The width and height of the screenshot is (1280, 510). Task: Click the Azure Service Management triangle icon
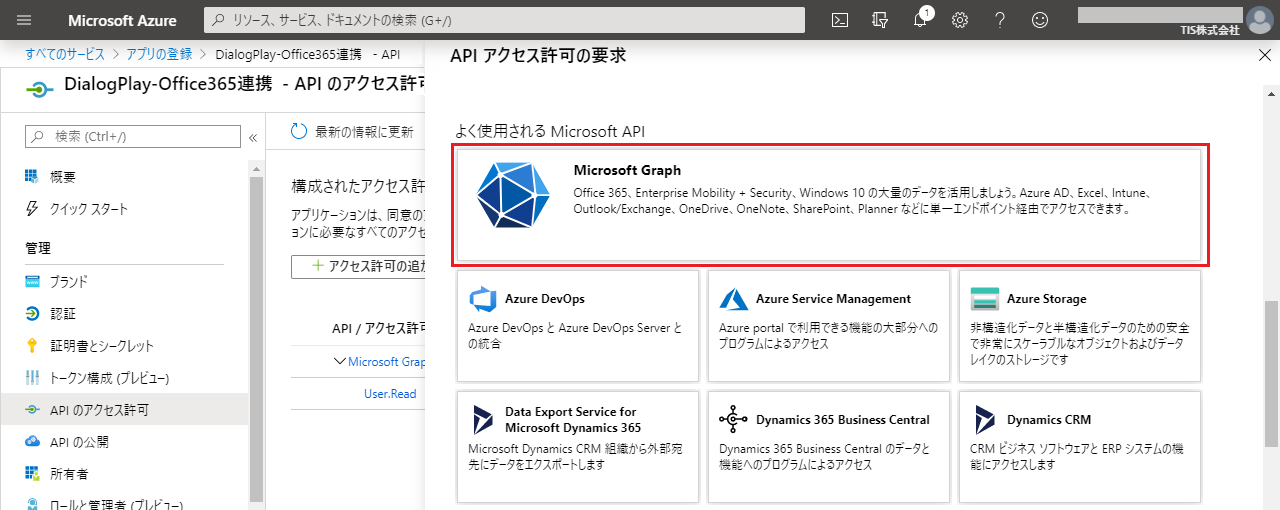734,299
